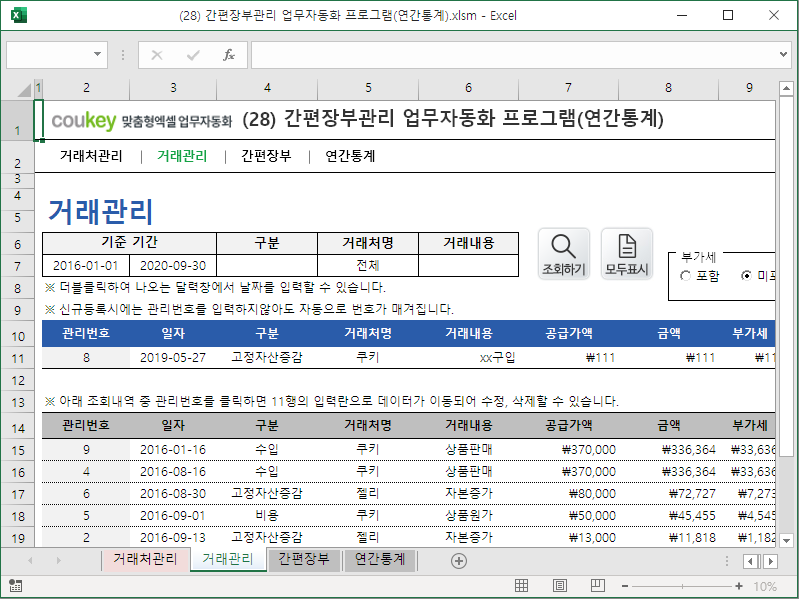Click zoom out minus icon
The width and height of the screenshot is (799, 599).
(625, 586)
